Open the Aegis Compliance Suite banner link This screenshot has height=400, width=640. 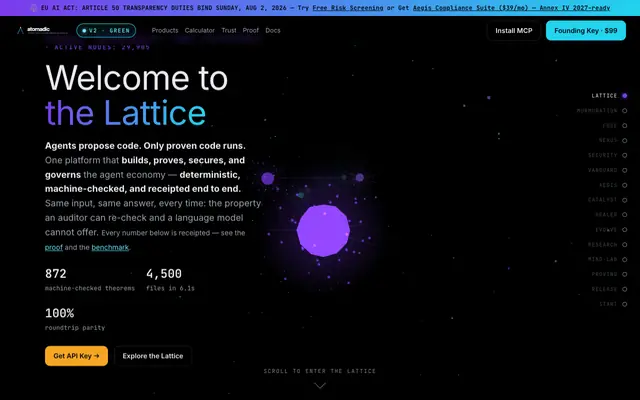click(511, 8)
